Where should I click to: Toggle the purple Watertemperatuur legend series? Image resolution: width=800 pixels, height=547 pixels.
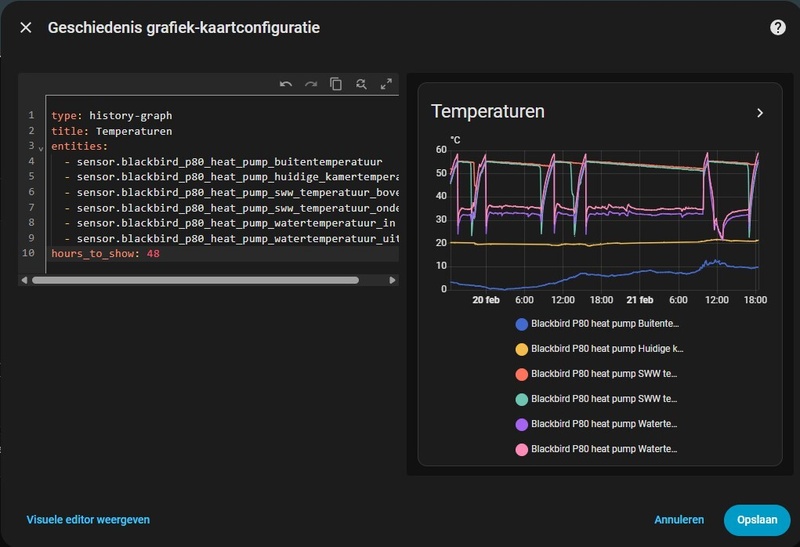pyautogui.click(x=598, y=424)
